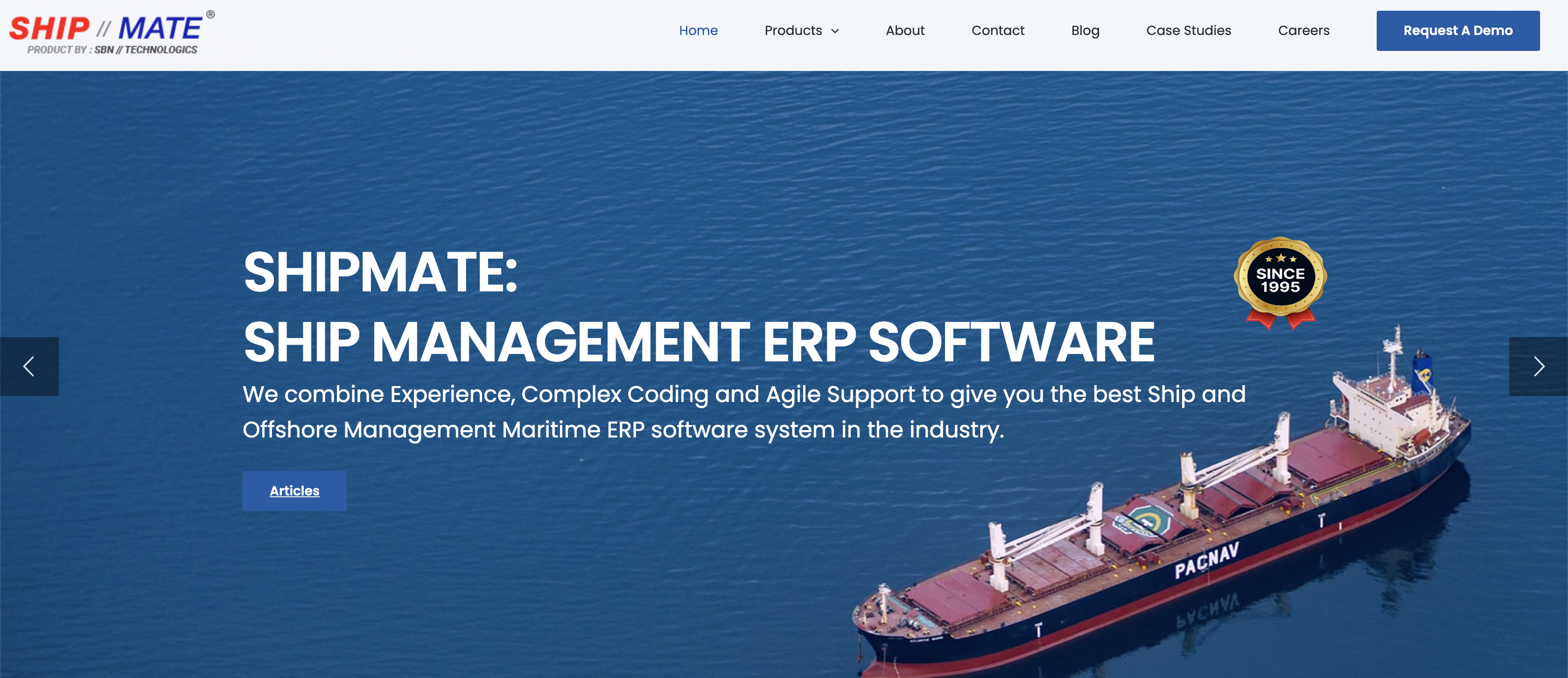This screenshot has height=678, width=1568.
Task: Advance carousel with right arrow
Action: [1538, 367]
